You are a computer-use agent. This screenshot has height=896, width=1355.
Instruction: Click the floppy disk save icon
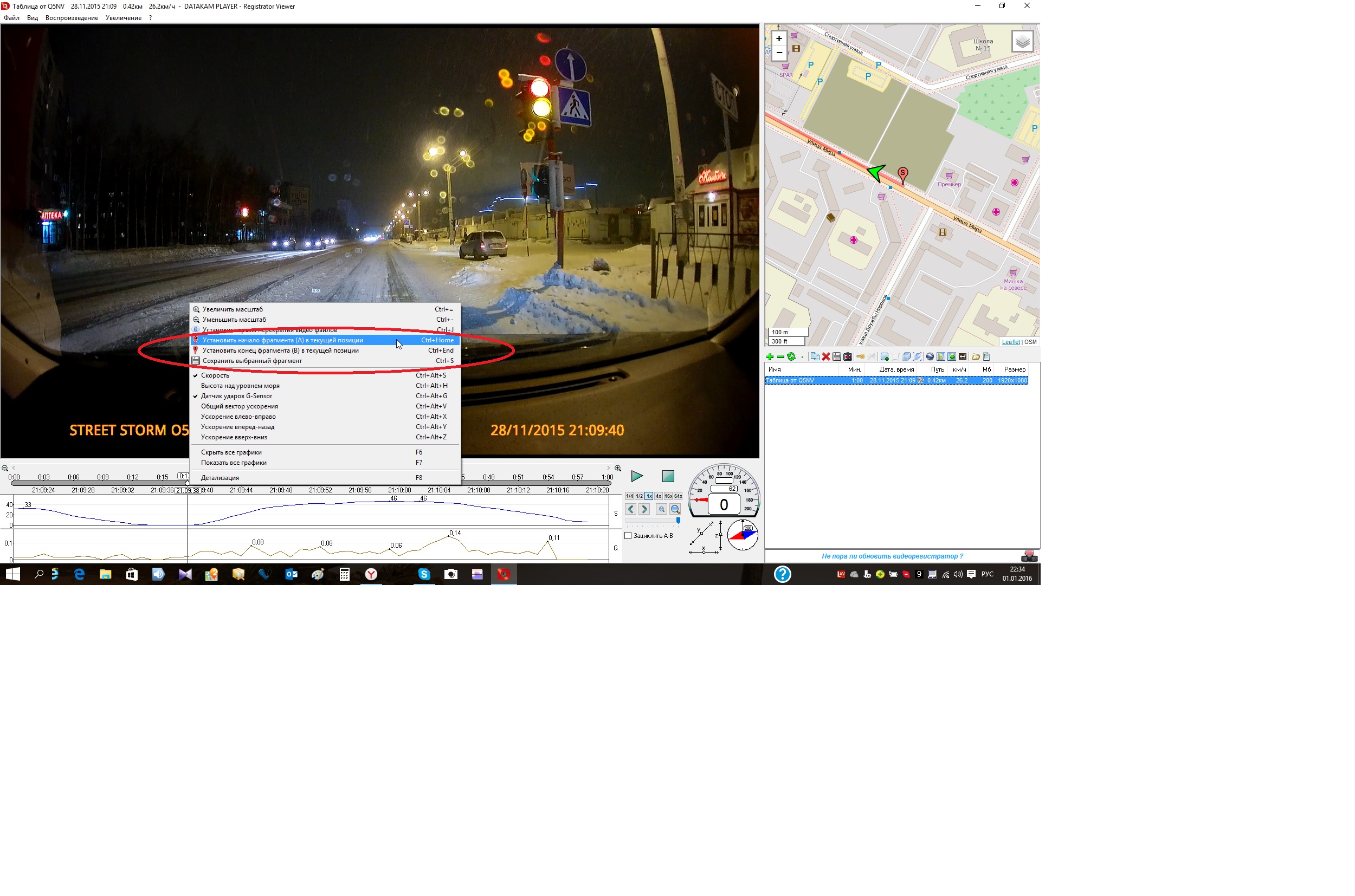click(x=837, y=356)
